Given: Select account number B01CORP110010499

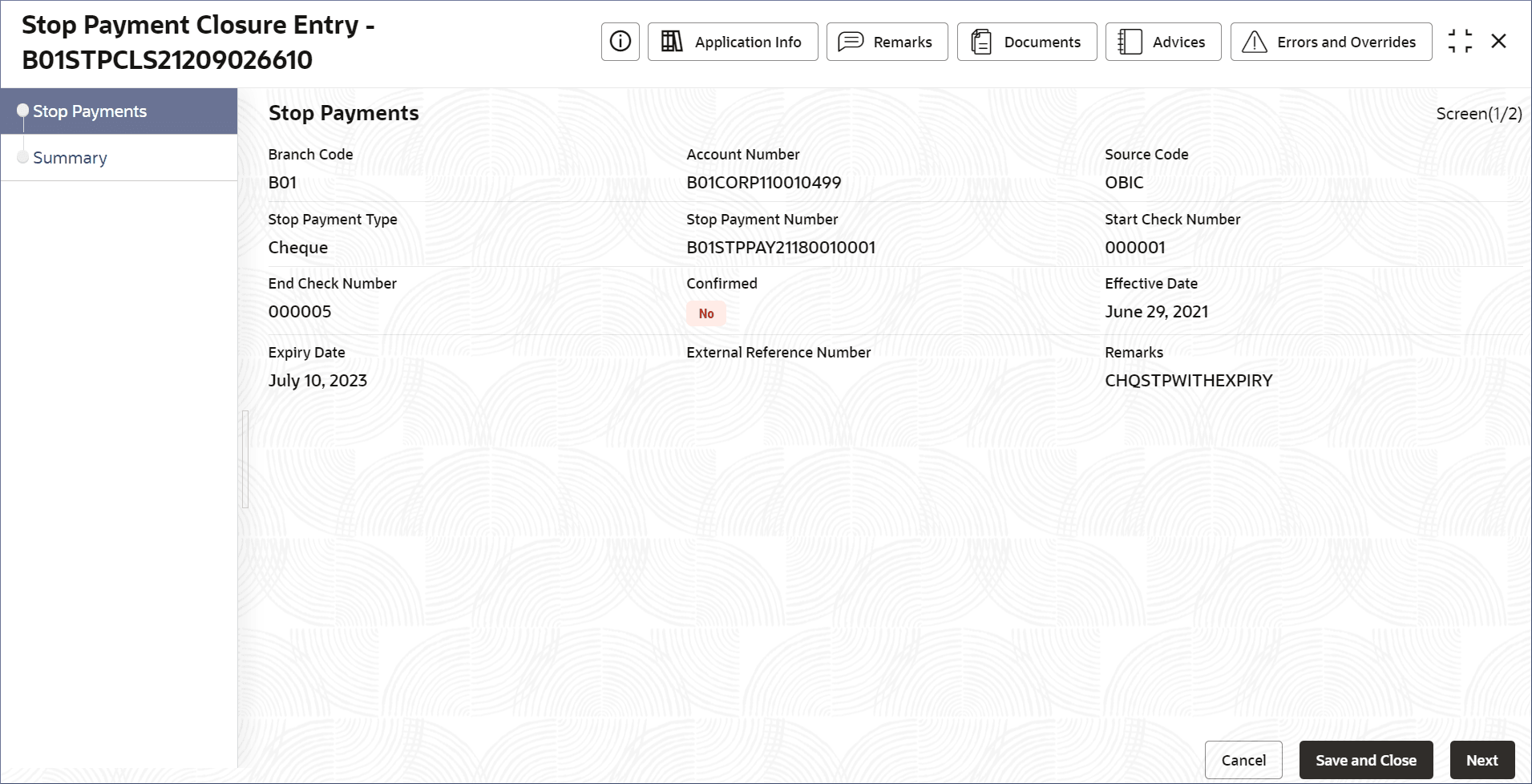Looking at the screenshot, I should tap(764, 183).
